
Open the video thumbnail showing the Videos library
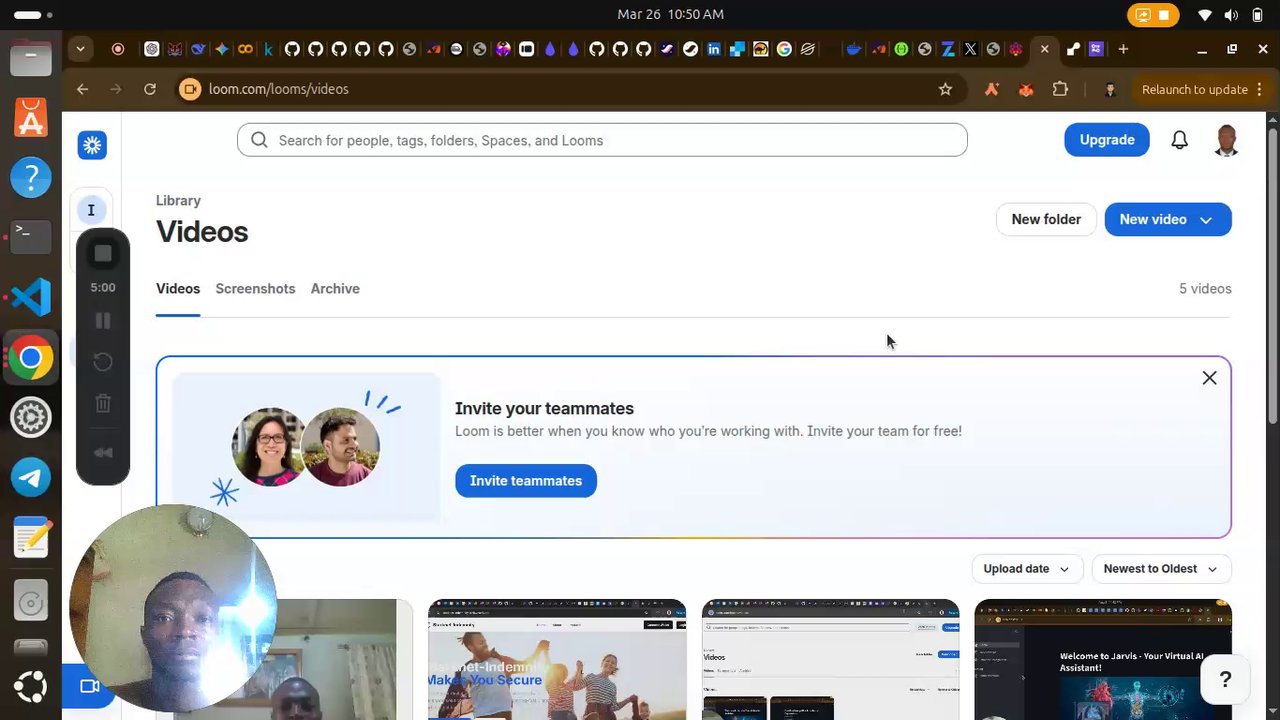(x=831, y=659)
